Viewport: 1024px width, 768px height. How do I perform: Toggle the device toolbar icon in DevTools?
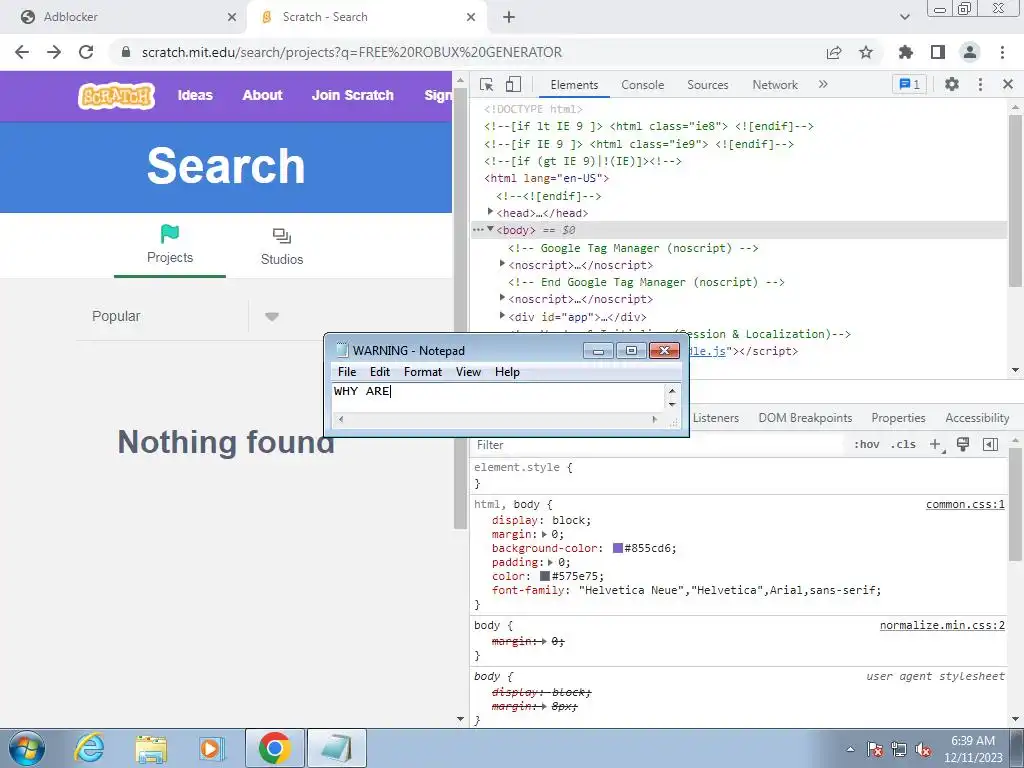click(513, 84)
